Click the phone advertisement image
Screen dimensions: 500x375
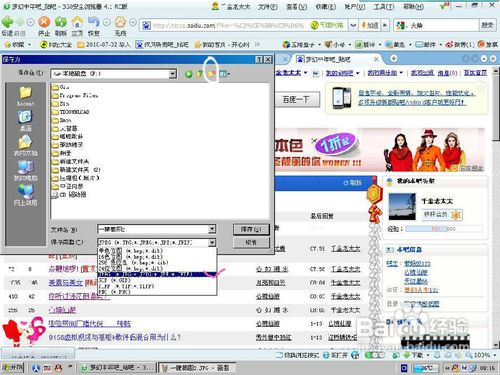[342, 98]
